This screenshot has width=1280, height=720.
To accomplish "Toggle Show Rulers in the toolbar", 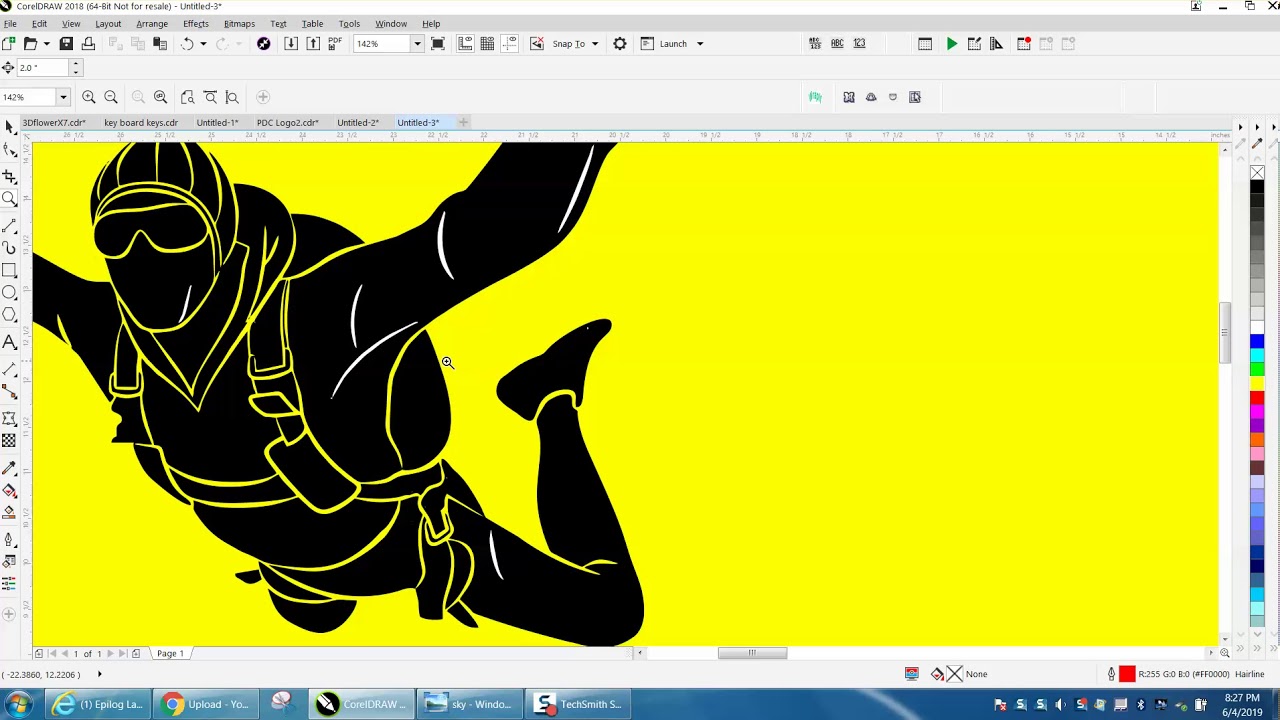I will click(x=465, y=44).
